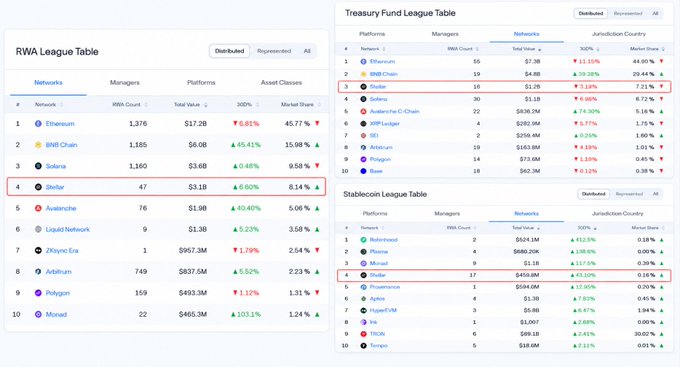Viewport: 680px width, 367px height.
Task: Click the Avalanche C-Chain icon in Treasury table
Action: [363, 111]
